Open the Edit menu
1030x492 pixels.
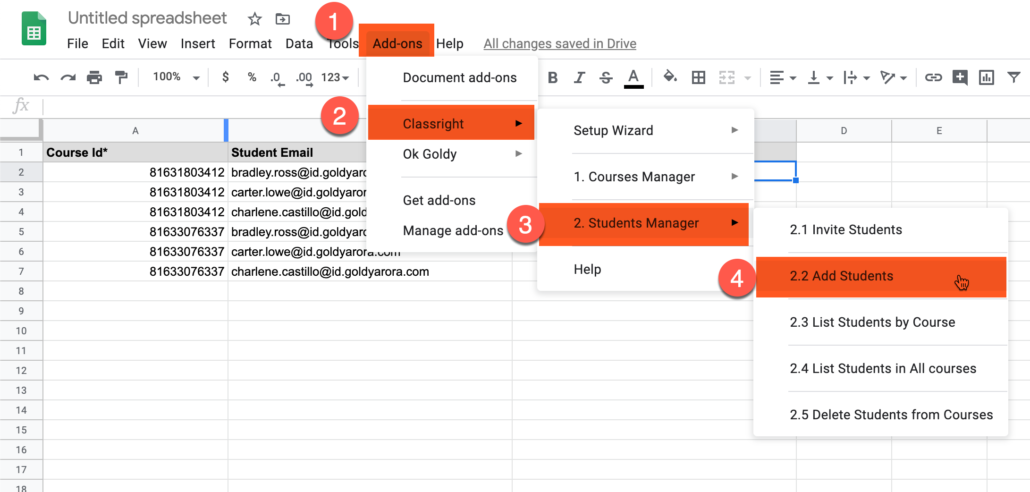pos(113,43)
